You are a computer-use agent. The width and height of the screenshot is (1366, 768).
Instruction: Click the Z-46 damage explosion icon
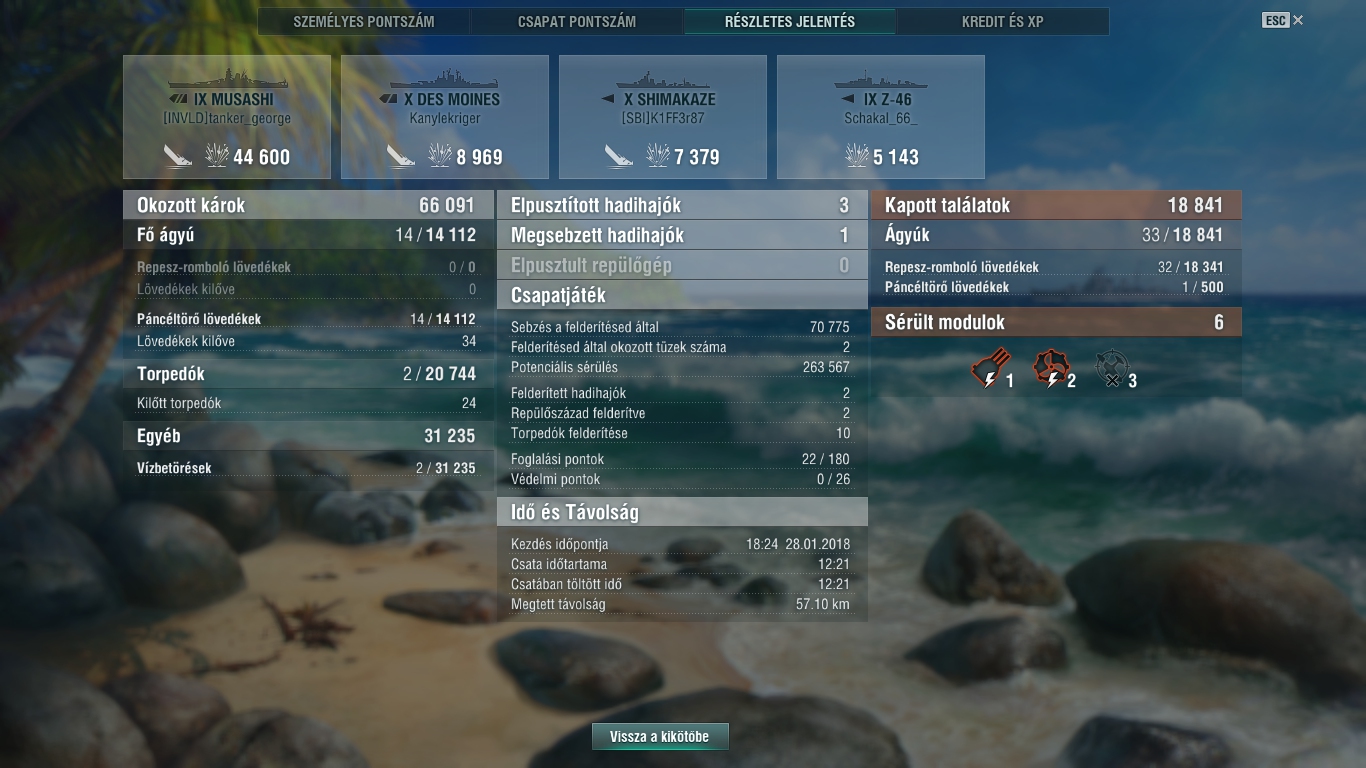coord(857,155)
